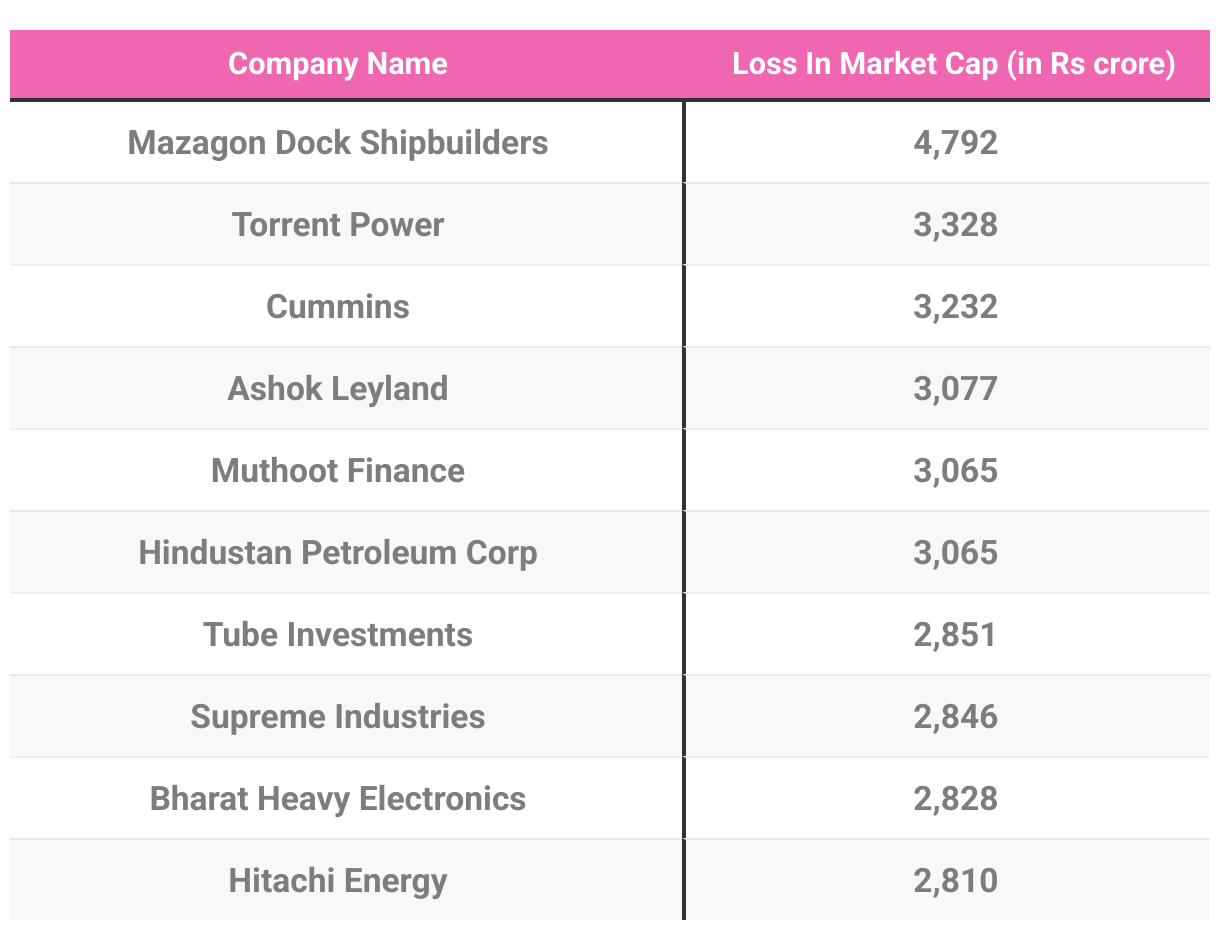Select the Supreme Industries cell
1220x930 pixels.
pyautogui.click(x=338, y=716)
